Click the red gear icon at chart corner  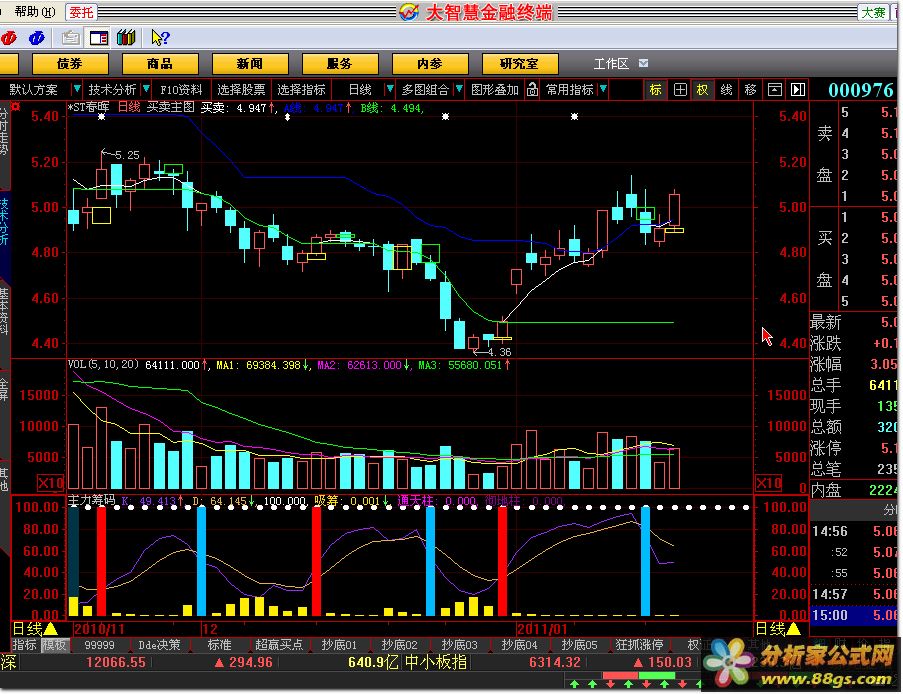pyautogui.click(x=16, y=107)
